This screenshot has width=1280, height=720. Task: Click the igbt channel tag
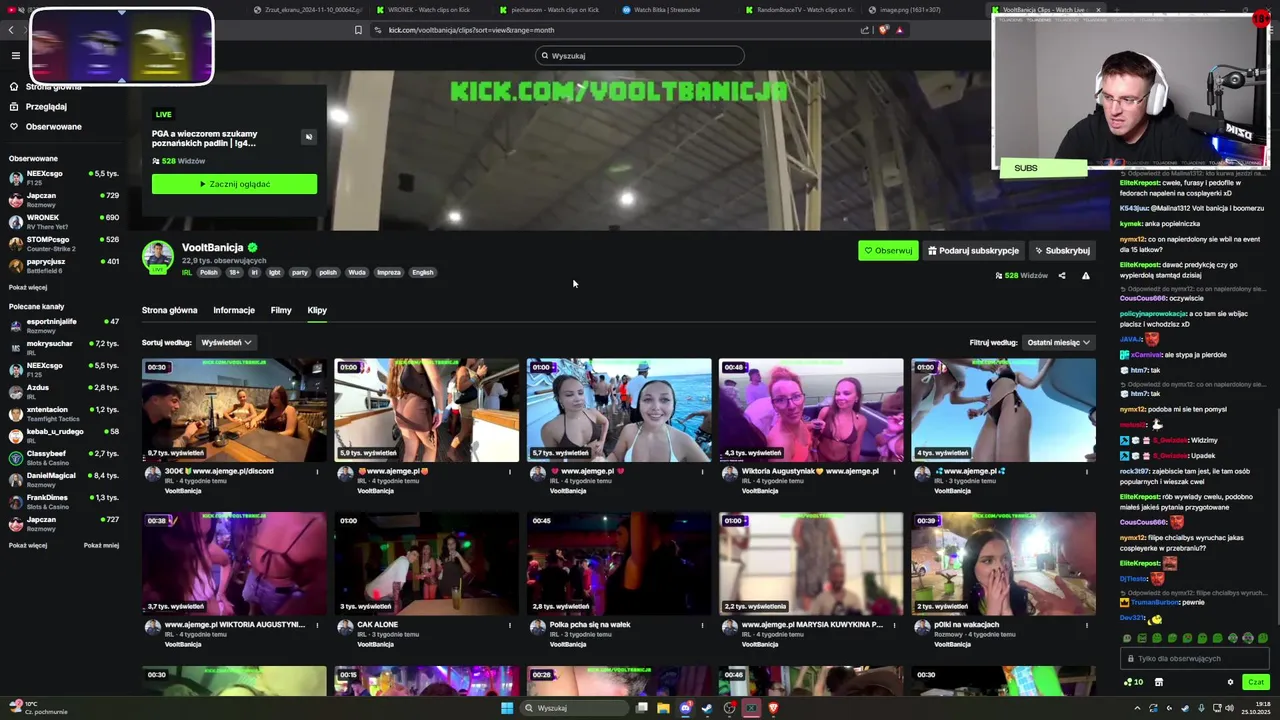click(x=274, y=273)
